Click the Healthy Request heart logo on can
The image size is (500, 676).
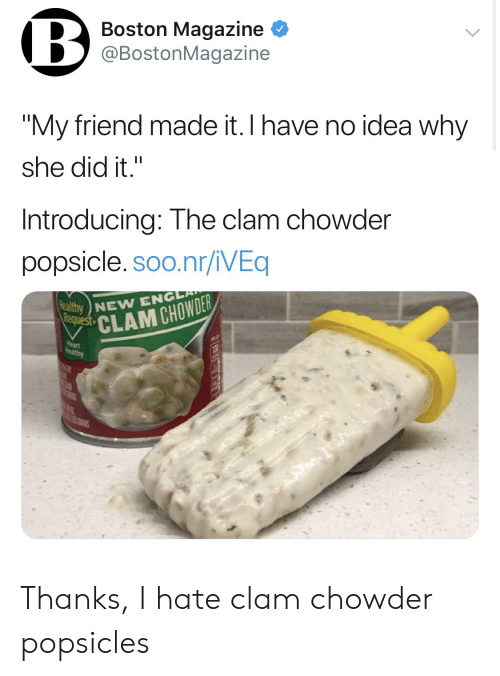[x=75, y=317]
